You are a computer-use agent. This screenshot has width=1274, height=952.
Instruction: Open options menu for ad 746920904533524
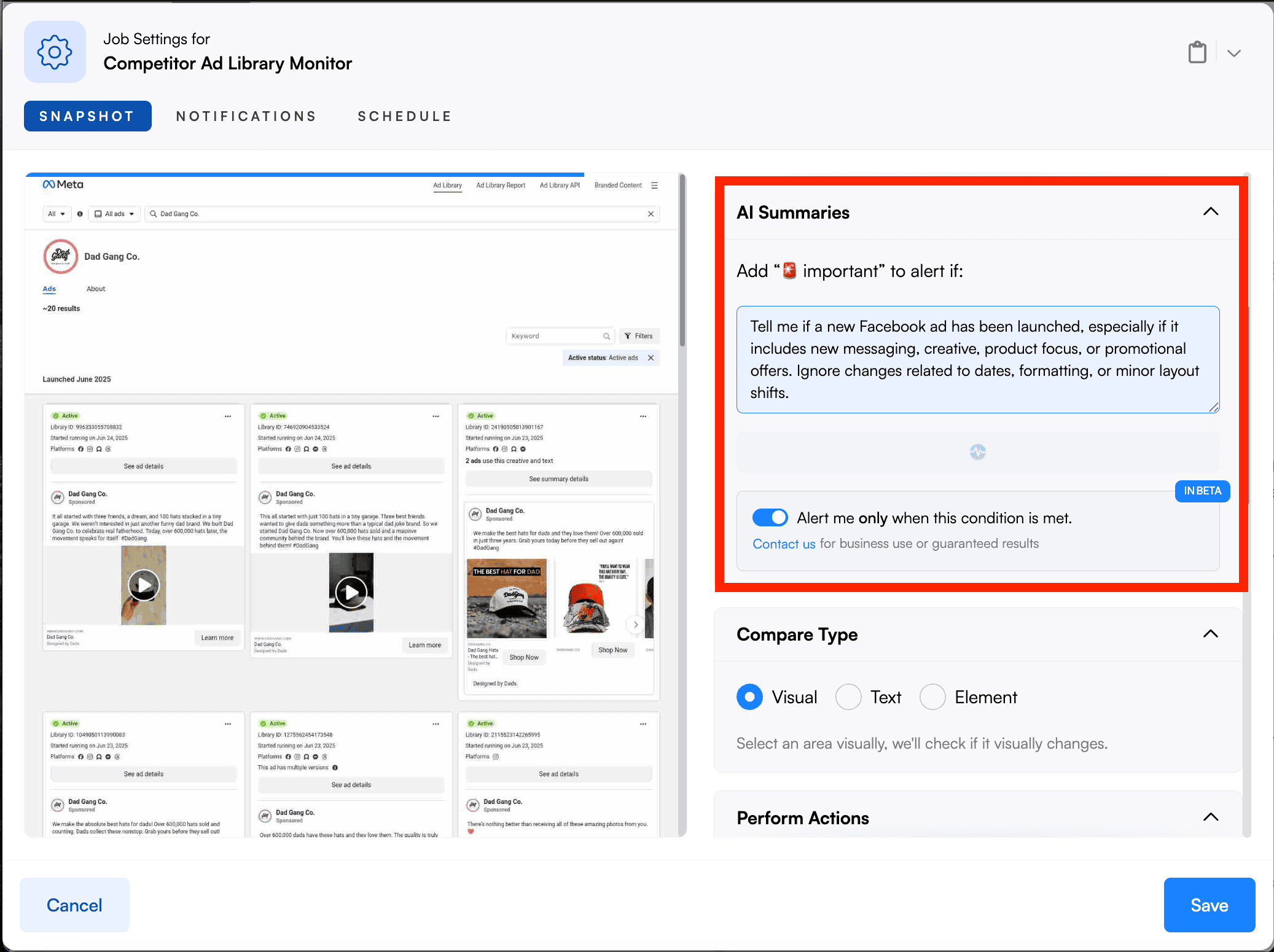[436, 416]
